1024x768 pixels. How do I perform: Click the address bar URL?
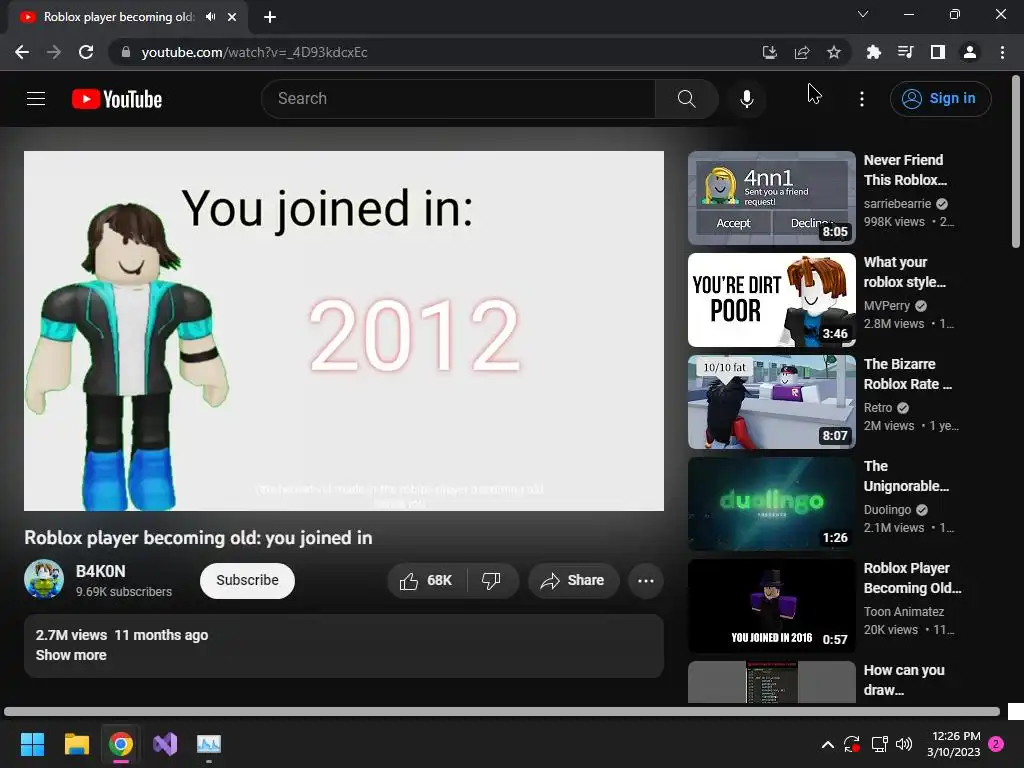[x=255, y=52]
